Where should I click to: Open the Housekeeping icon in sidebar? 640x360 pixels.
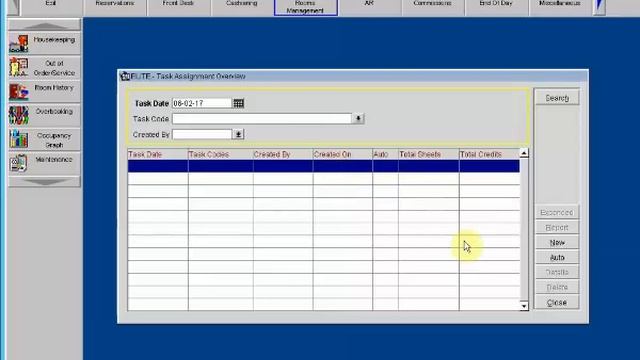coord(19,43)
